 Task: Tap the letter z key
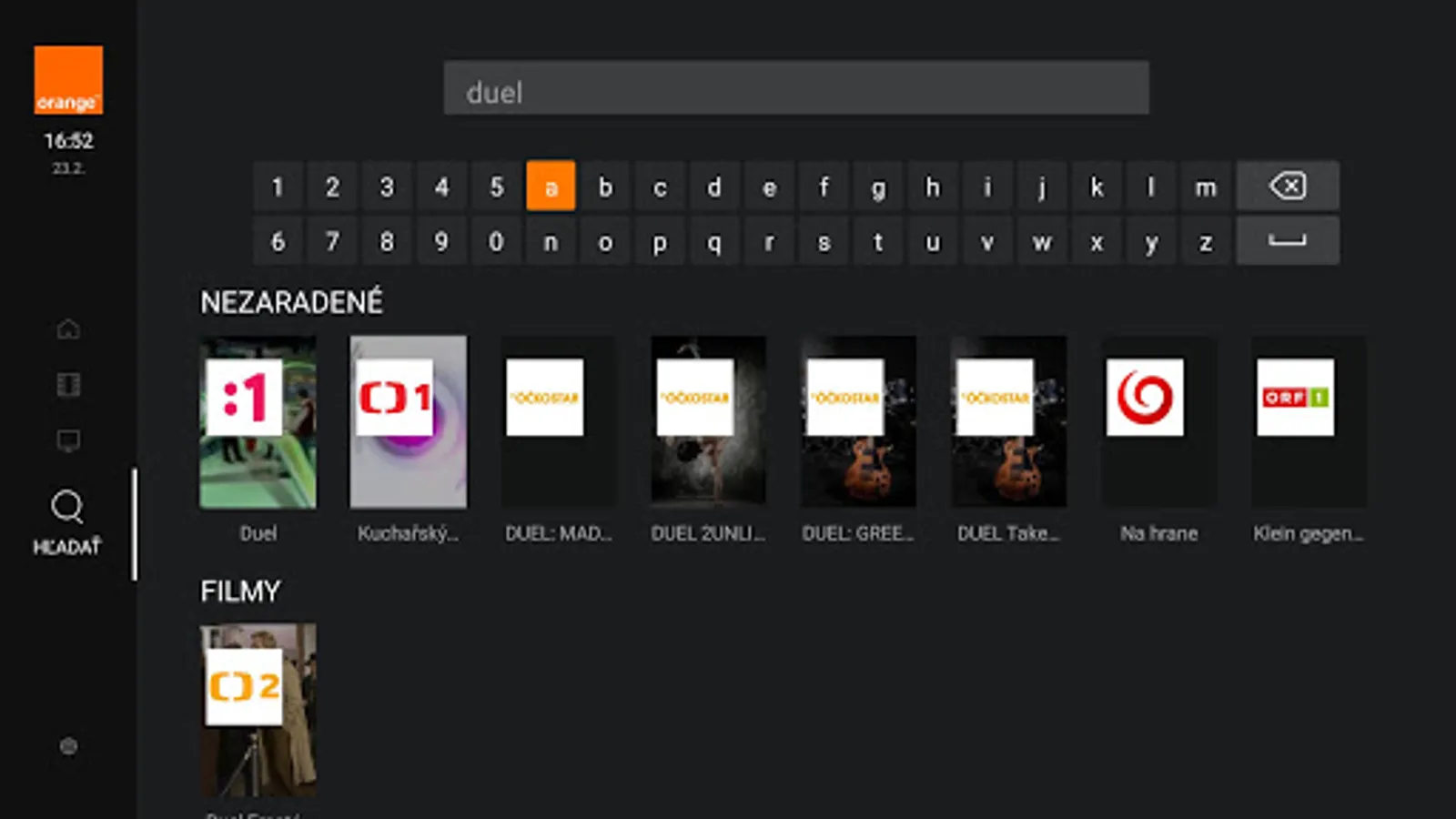tap(1206, 241)
